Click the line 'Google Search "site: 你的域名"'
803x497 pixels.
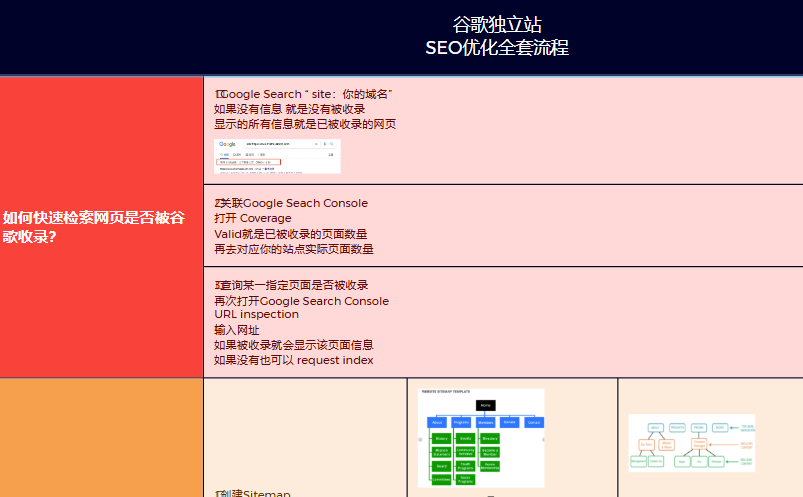point(303,94)
